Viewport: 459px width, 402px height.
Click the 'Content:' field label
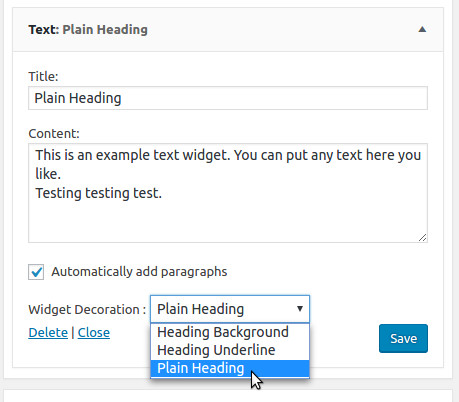click(x=54, y=133)
